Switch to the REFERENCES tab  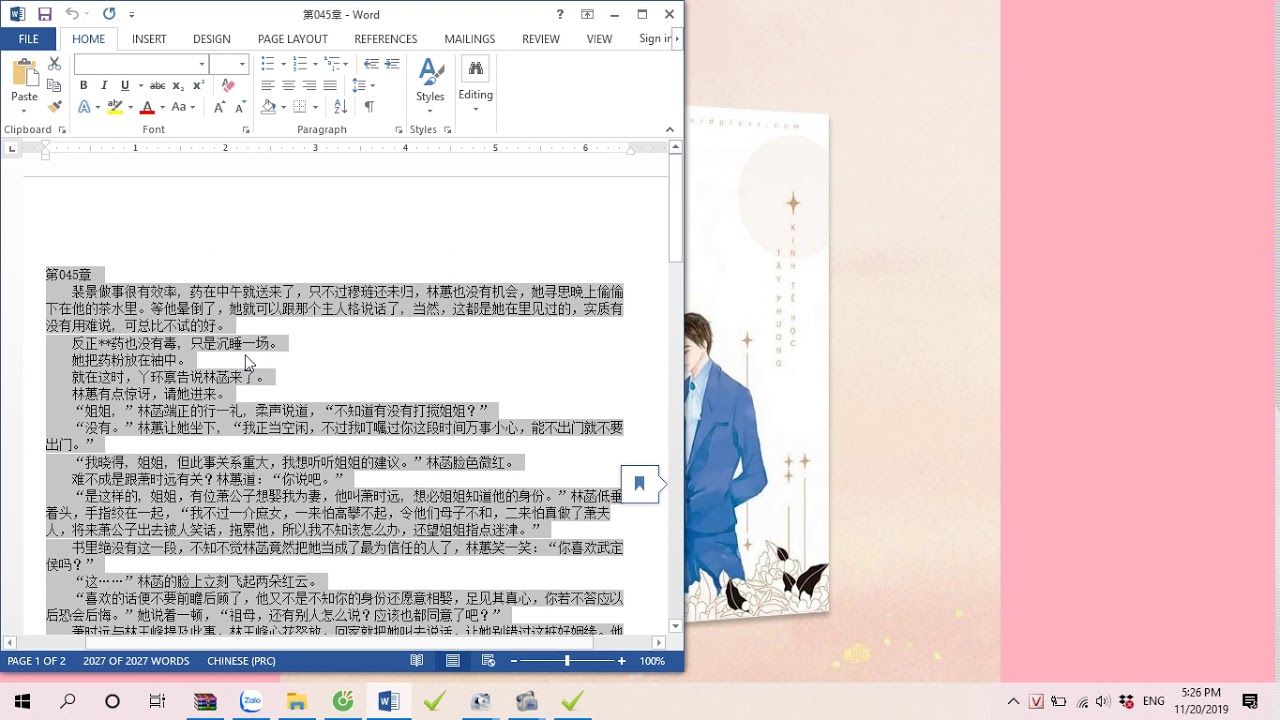coord(386,39)
